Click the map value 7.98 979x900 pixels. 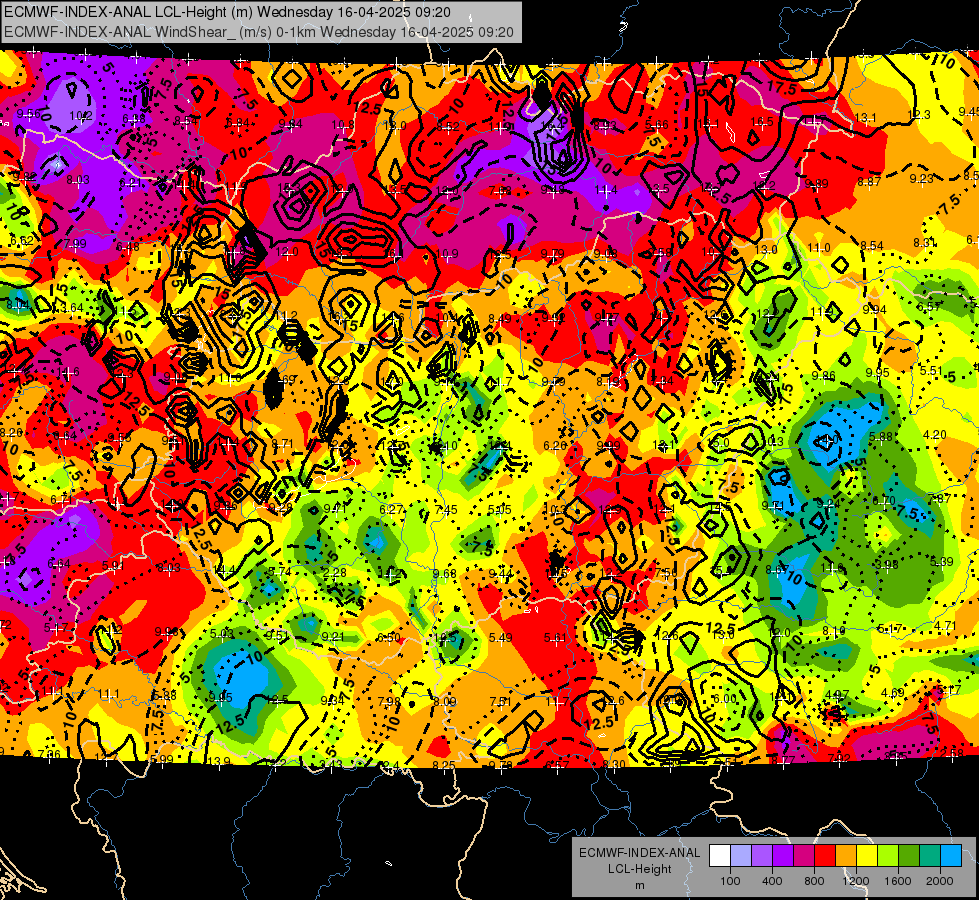(x=389, y=701)
